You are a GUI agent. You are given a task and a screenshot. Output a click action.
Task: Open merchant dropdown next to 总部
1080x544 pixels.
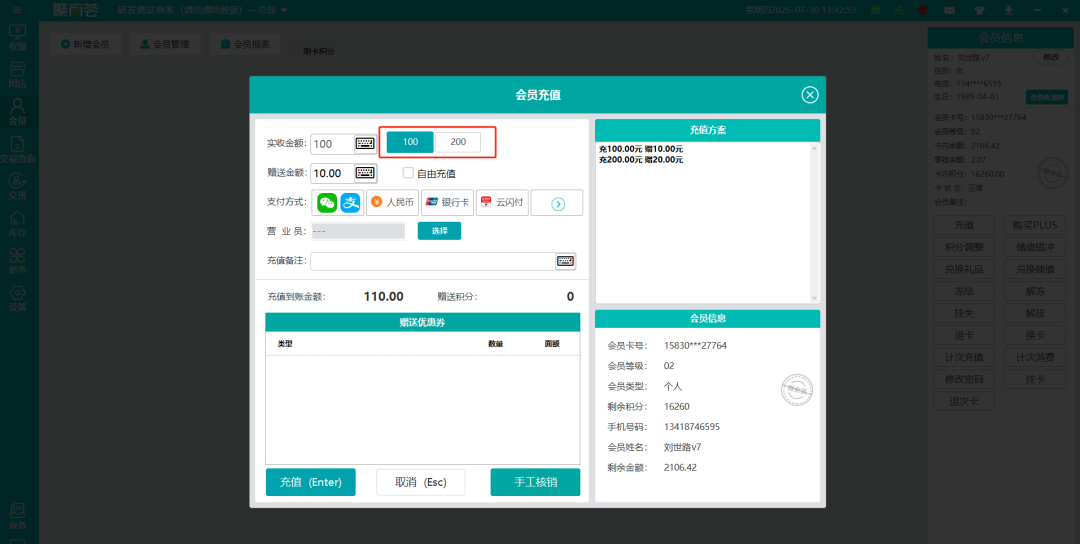point(284,10)
